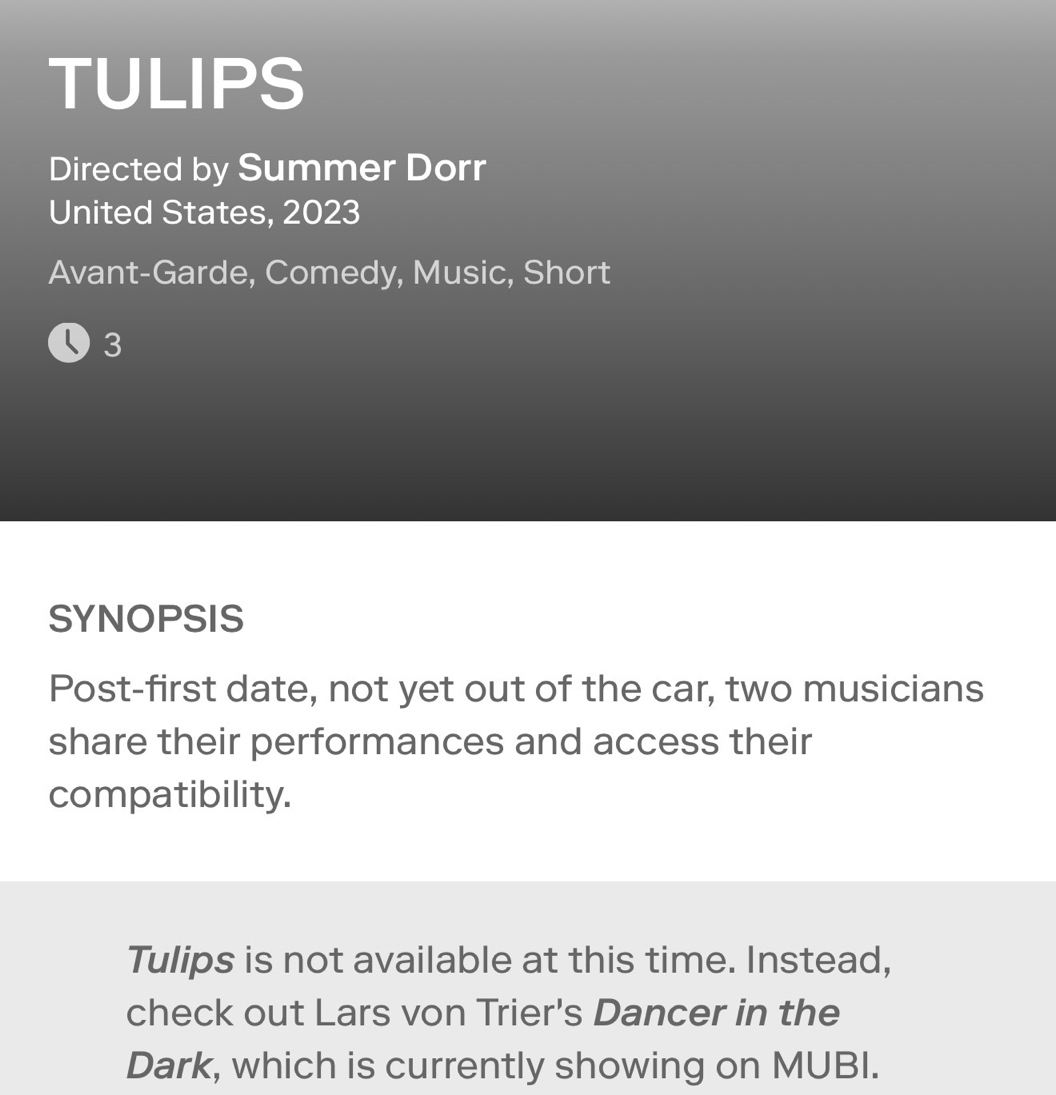
Task: Click the word "MUBI" in notice
Action: [819, 1066]
